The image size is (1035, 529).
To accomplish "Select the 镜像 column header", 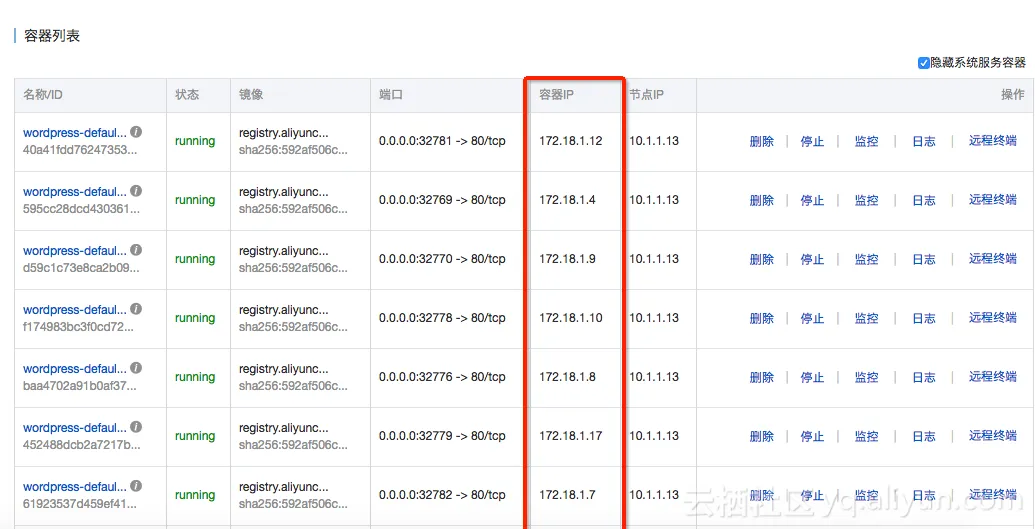I will click(251, 95).
